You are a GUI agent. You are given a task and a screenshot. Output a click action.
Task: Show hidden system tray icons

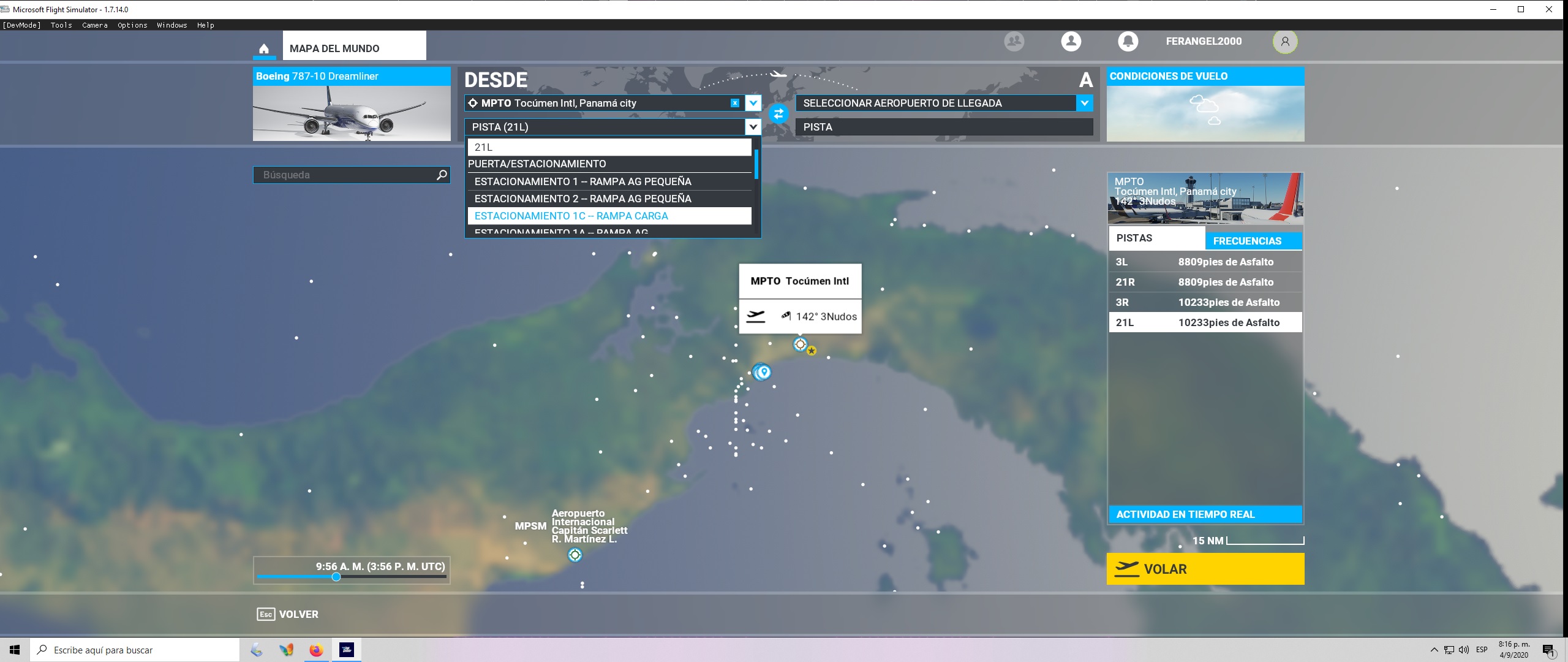coord(1434,650)
